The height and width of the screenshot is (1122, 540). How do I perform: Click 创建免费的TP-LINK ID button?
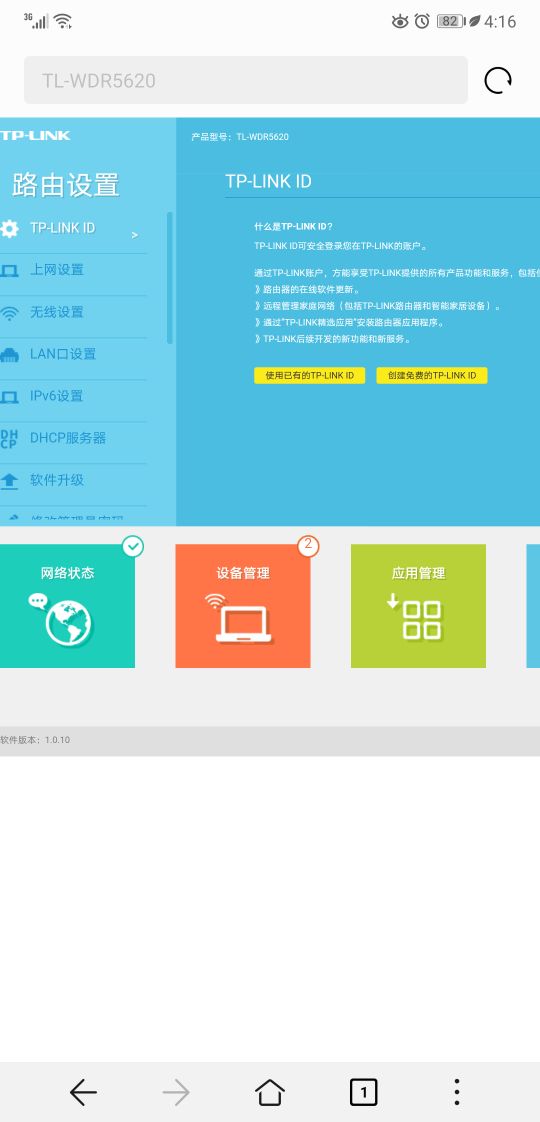(x=432, y=376)
